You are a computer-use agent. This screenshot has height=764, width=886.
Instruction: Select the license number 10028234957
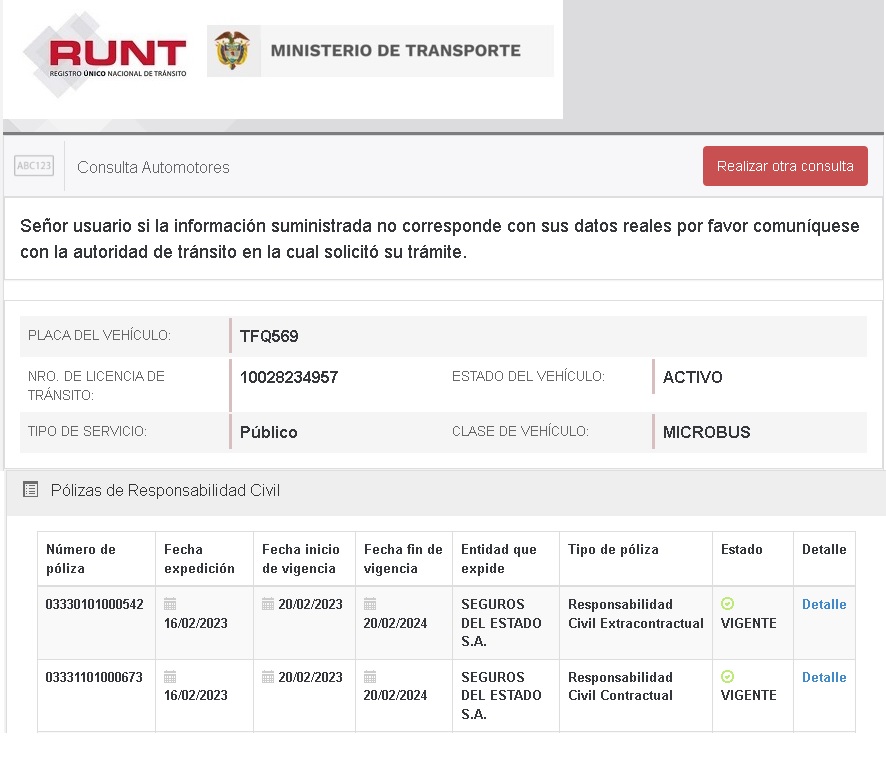pos(289,378)
